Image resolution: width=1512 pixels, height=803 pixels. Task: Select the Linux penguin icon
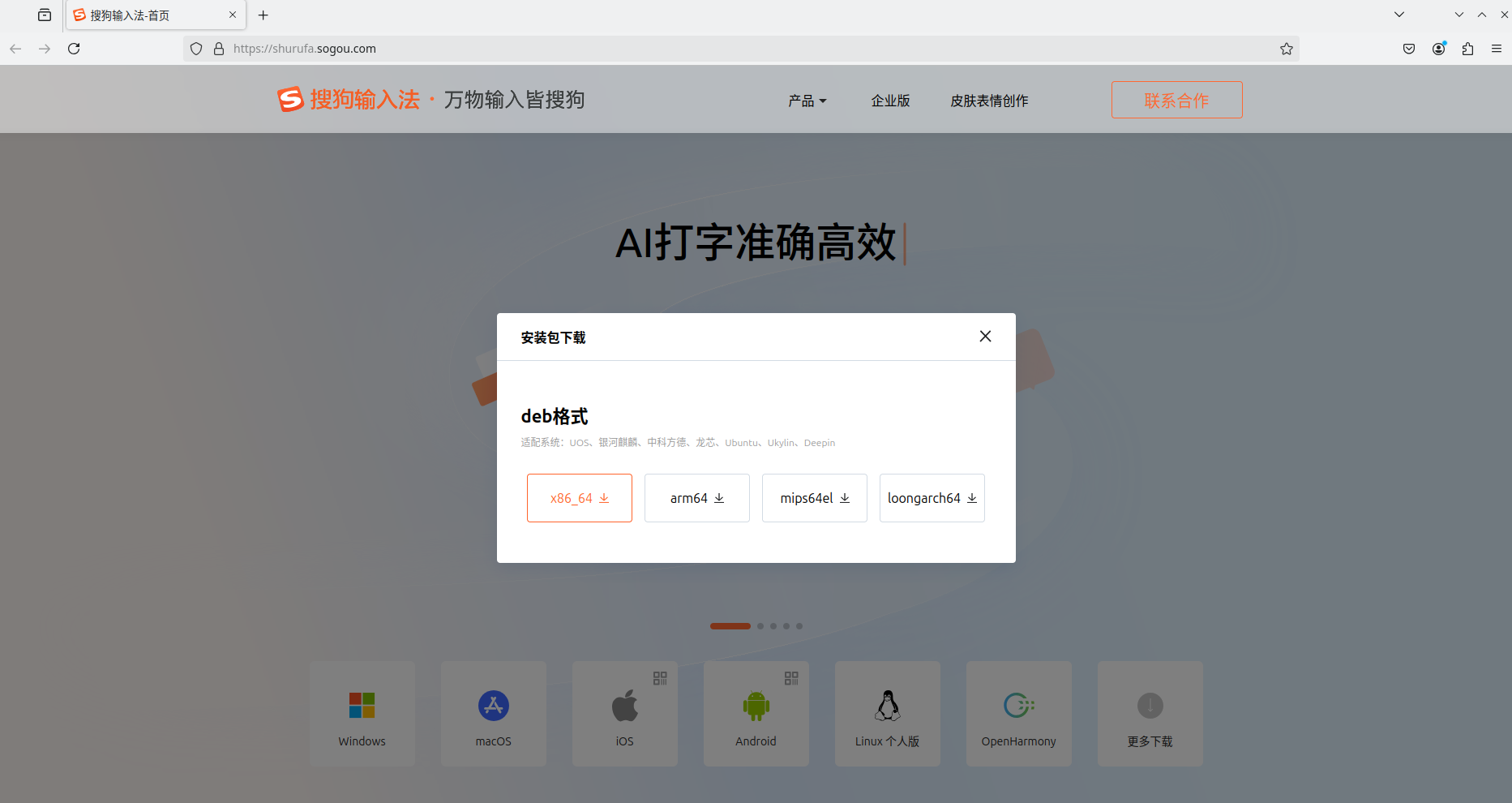click(x=888, y=706)
